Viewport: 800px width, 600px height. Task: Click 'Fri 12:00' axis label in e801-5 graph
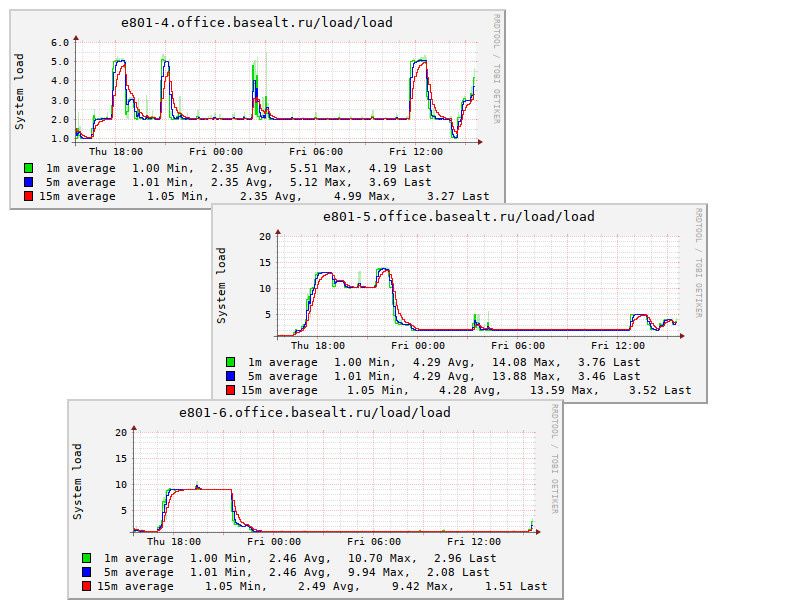(618, 345)
